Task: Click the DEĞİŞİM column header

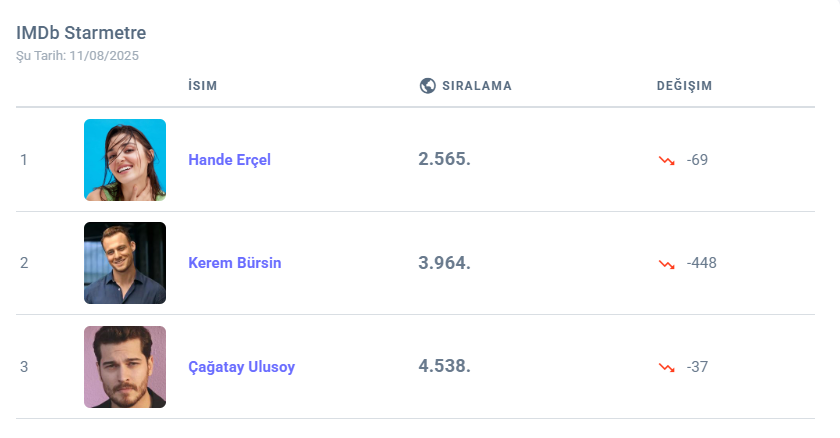Action: 684,86
